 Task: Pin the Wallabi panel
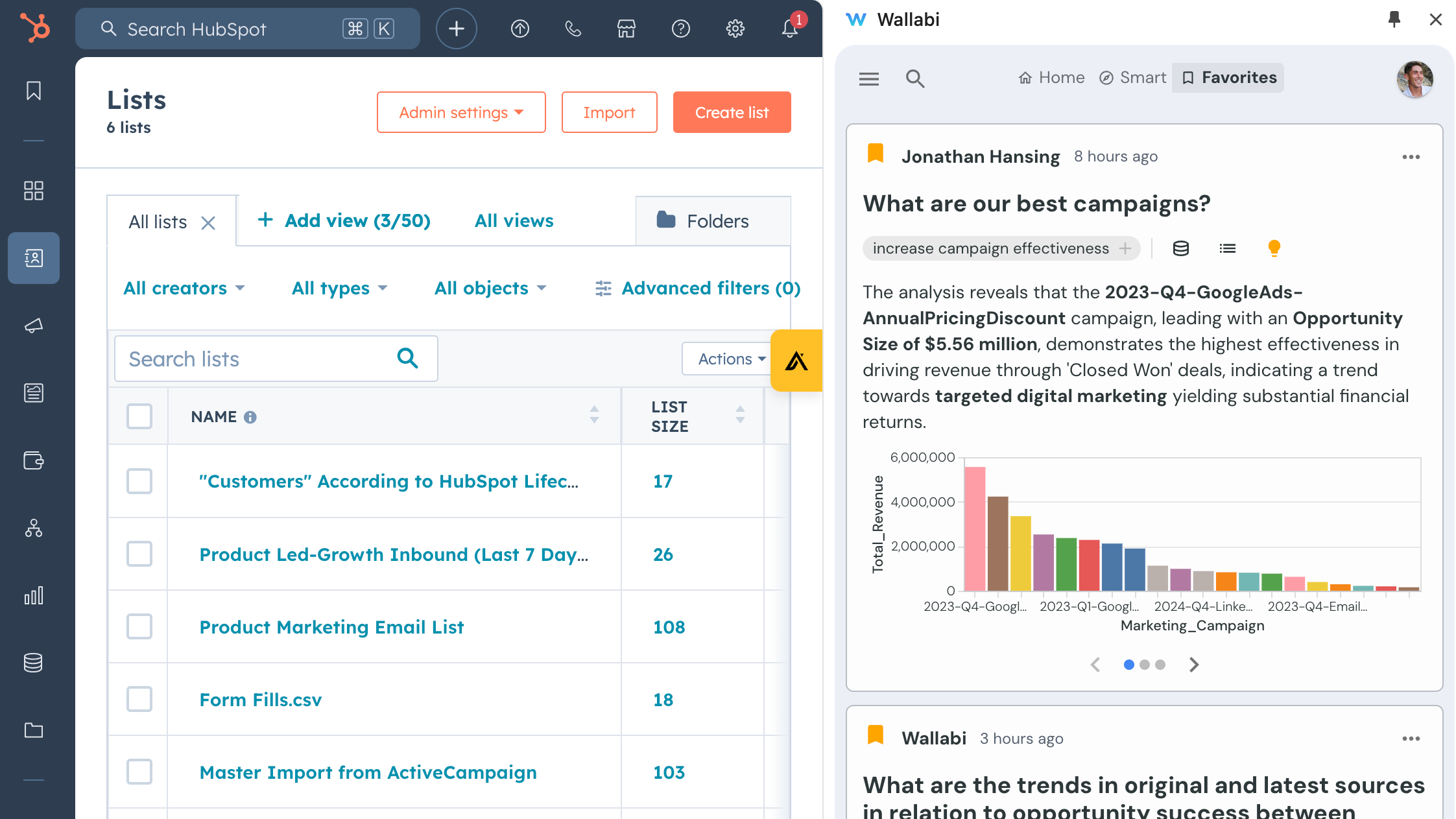click(1394, 19)
